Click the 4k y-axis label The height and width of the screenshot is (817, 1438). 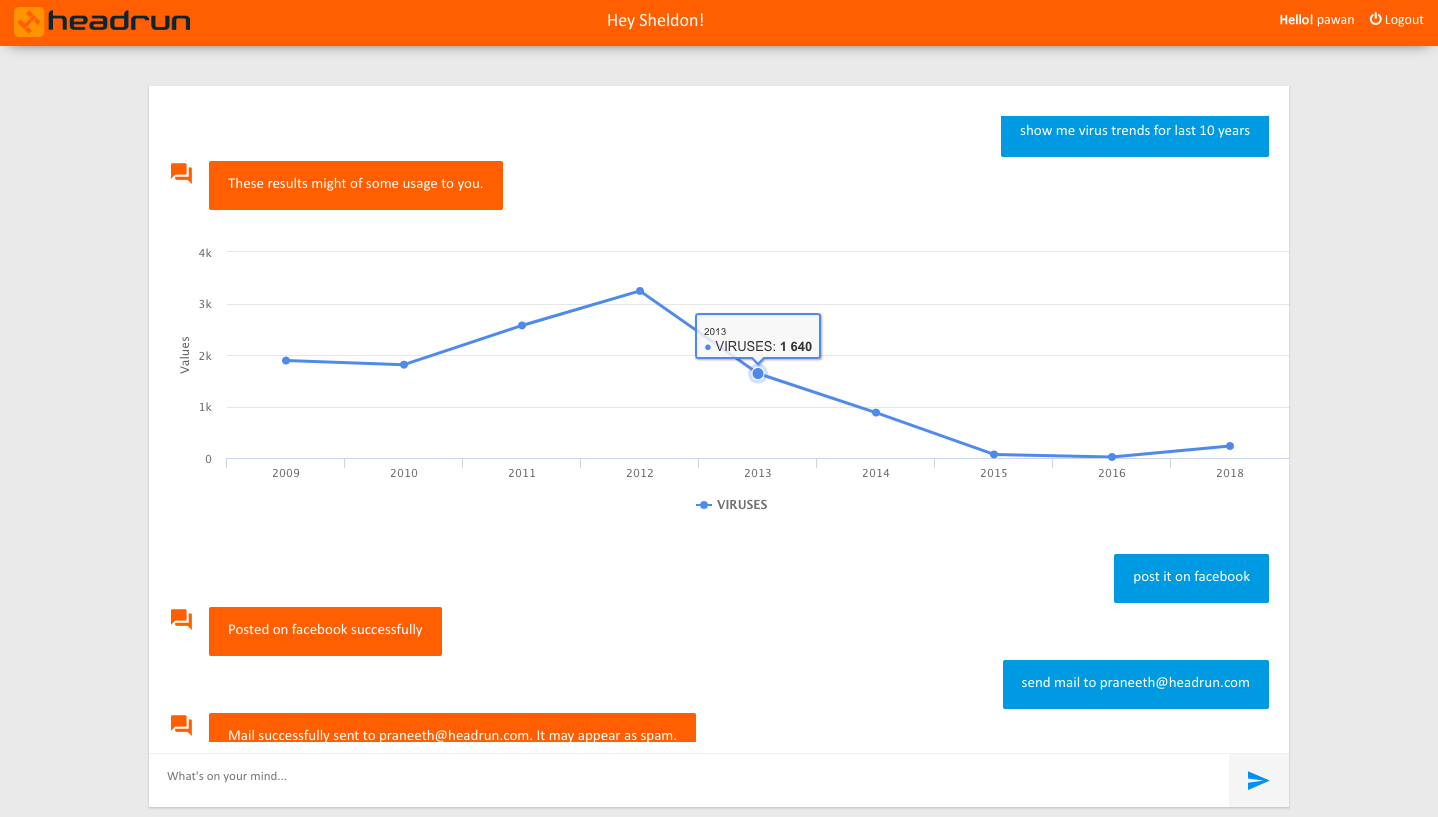[x=205, y=253]
